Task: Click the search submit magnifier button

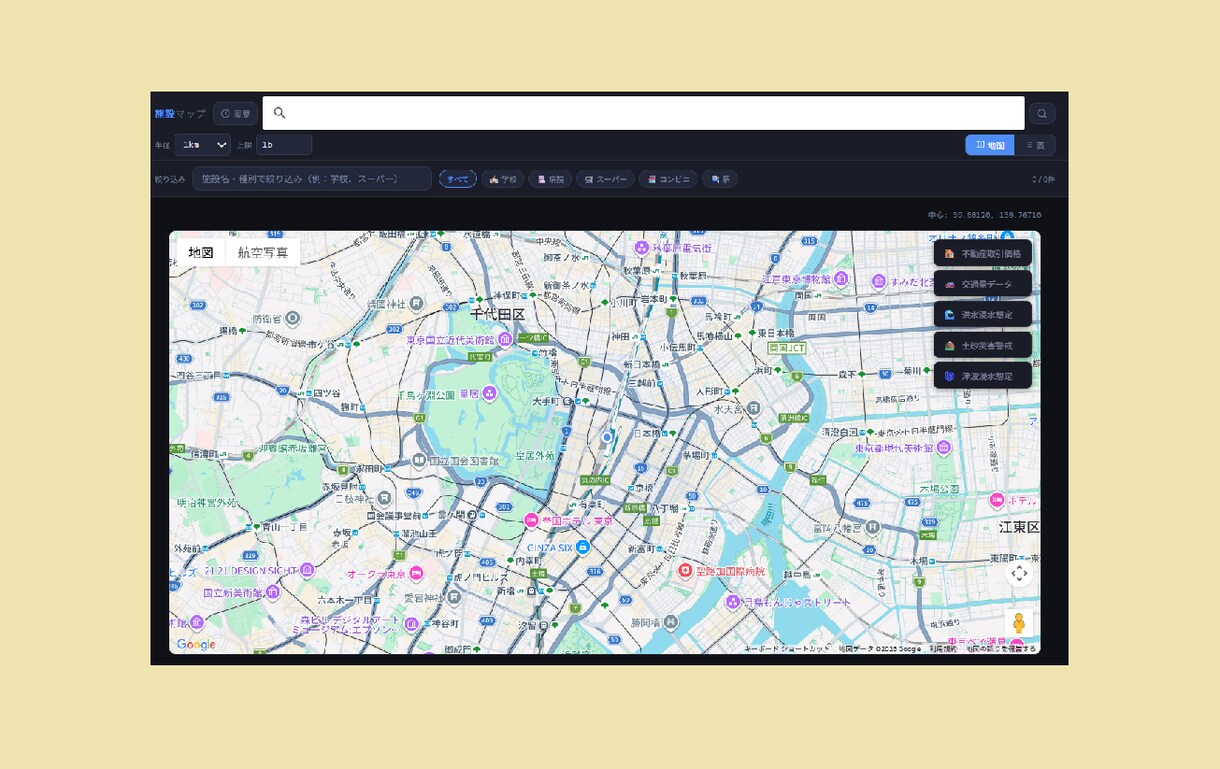Action: pyautogui.click(x=1042, y=113)
